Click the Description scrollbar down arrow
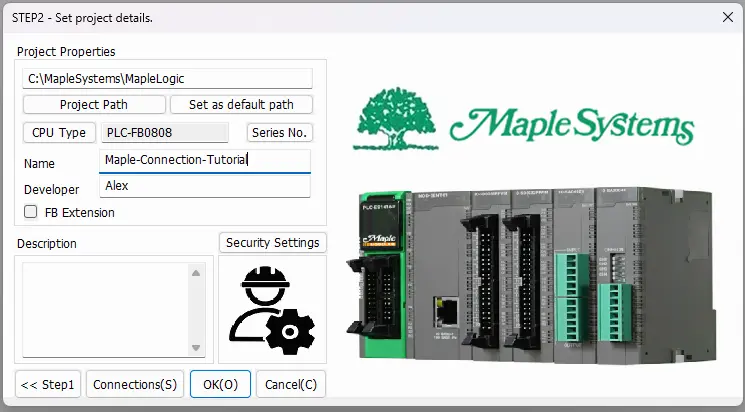745x412 pixels. (196, 348)
